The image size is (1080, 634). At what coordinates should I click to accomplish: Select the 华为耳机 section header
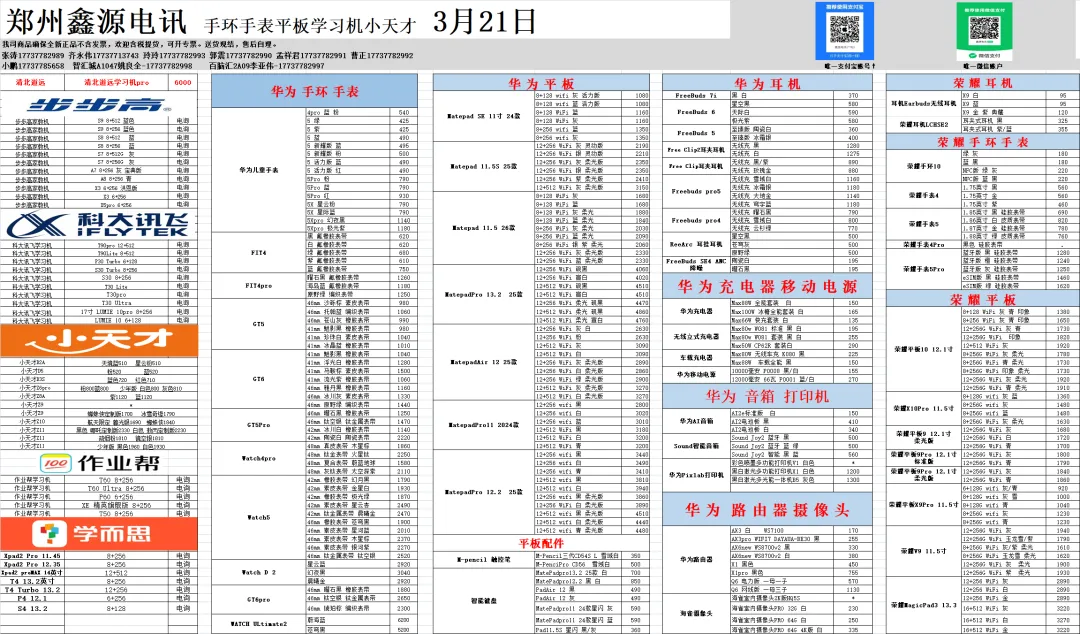[767, 83]
